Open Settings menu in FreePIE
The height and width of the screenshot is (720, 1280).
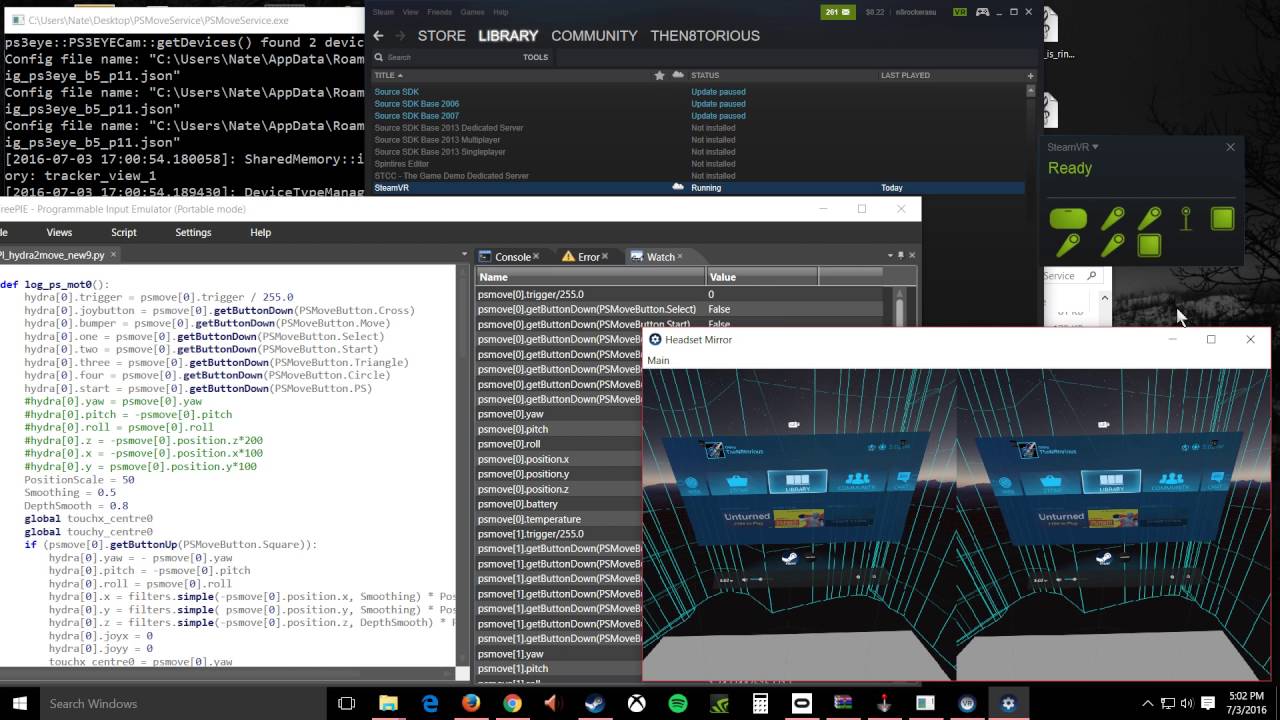193,232
